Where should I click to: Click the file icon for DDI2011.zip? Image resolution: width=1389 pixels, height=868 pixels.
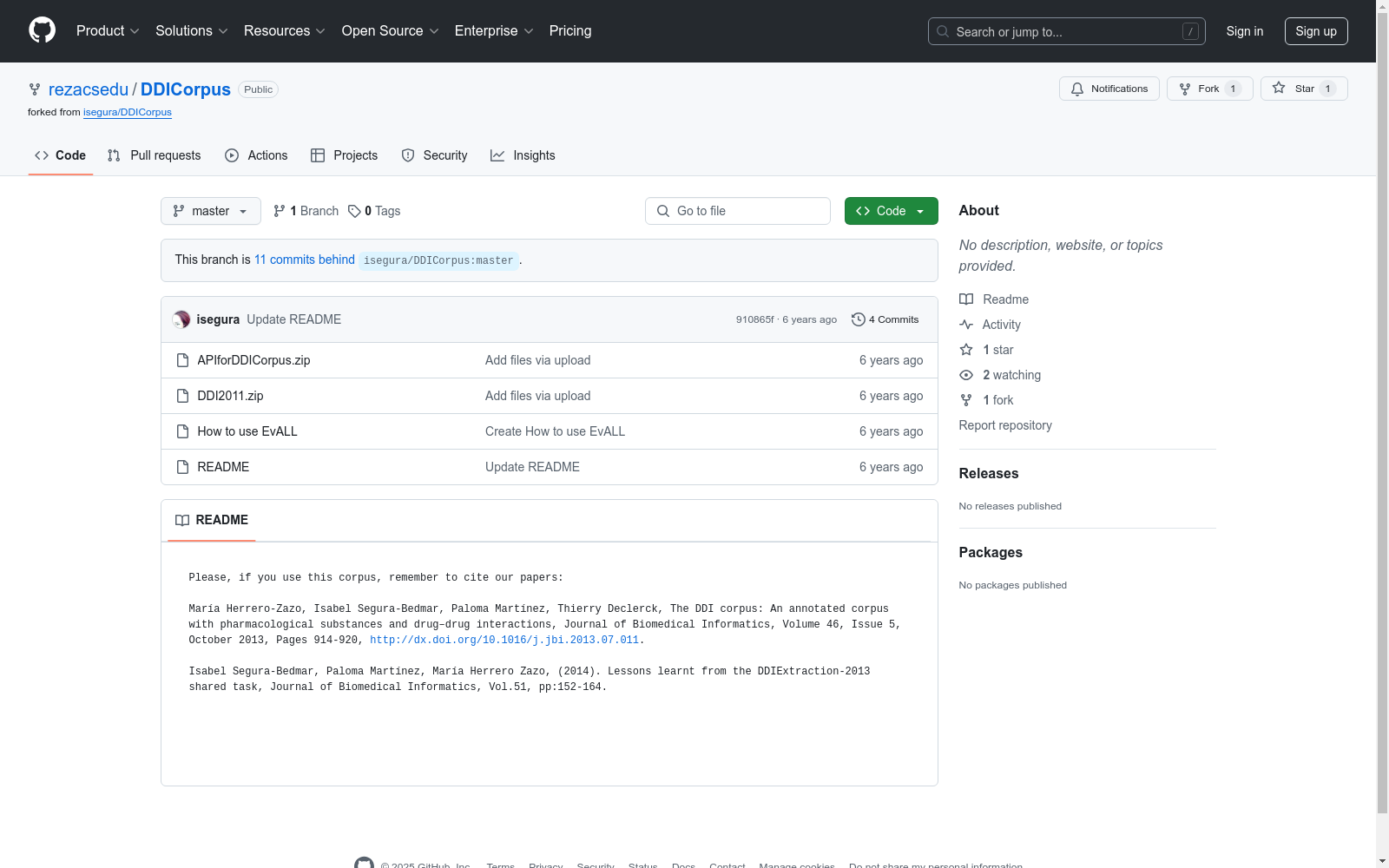tap(182, 396)
